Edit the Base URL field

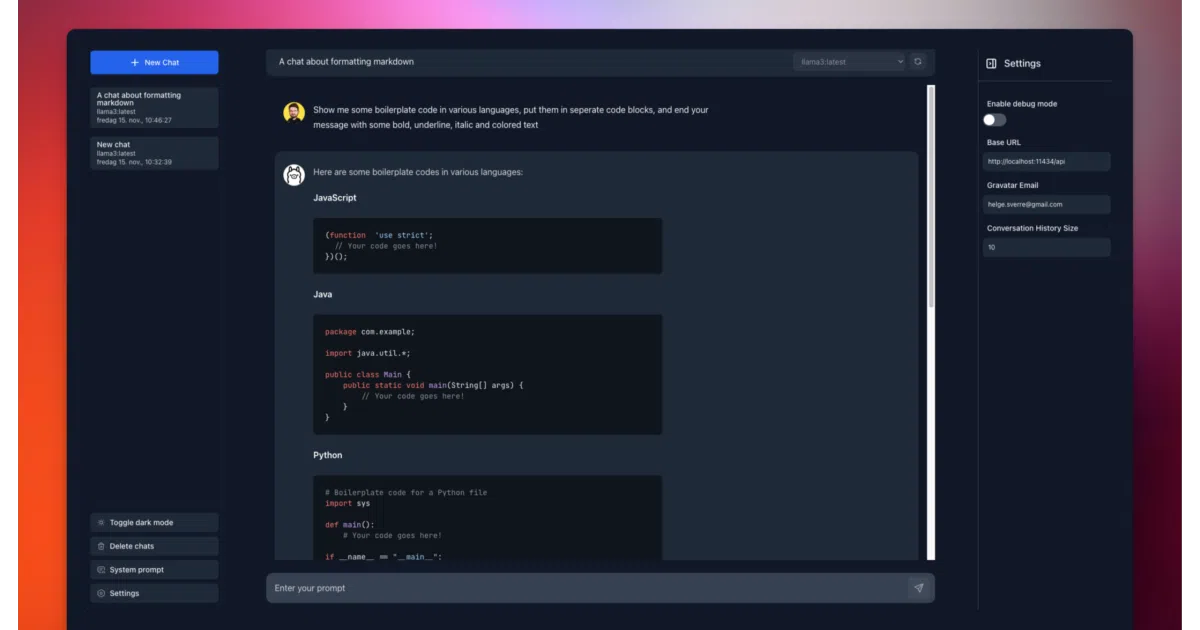click(x=1047, y=161)
